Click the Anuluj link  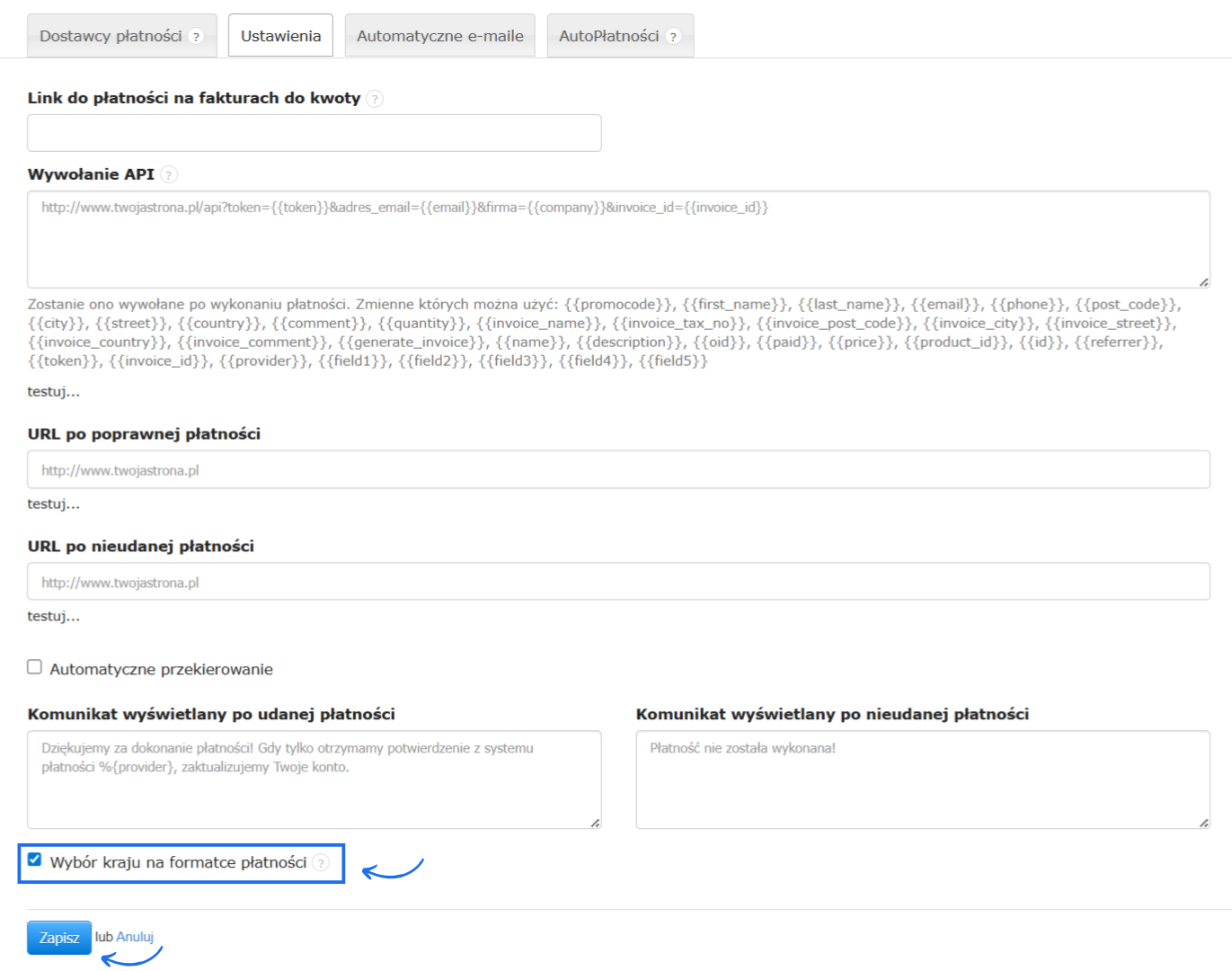(x=135, y=937)
